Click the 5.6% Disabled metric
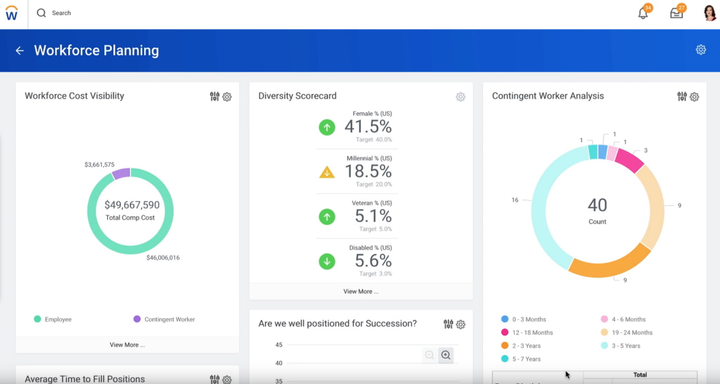This screenshot has width=720, height=384. tap(373, 261)
